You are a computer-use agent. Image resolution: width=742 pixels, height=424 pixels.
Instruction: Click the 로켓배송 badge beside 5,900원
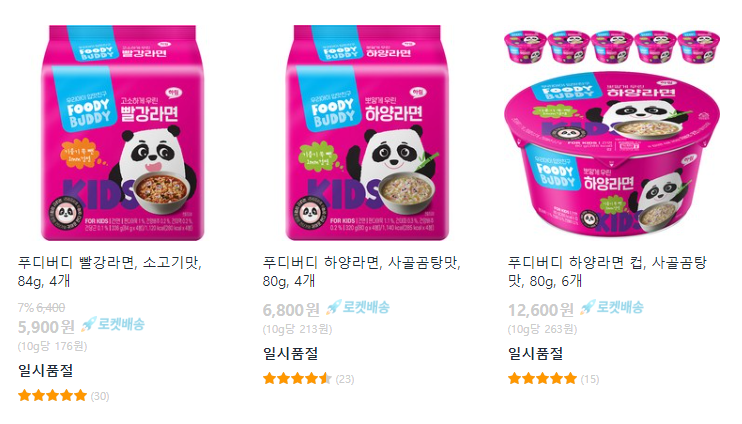113,325
